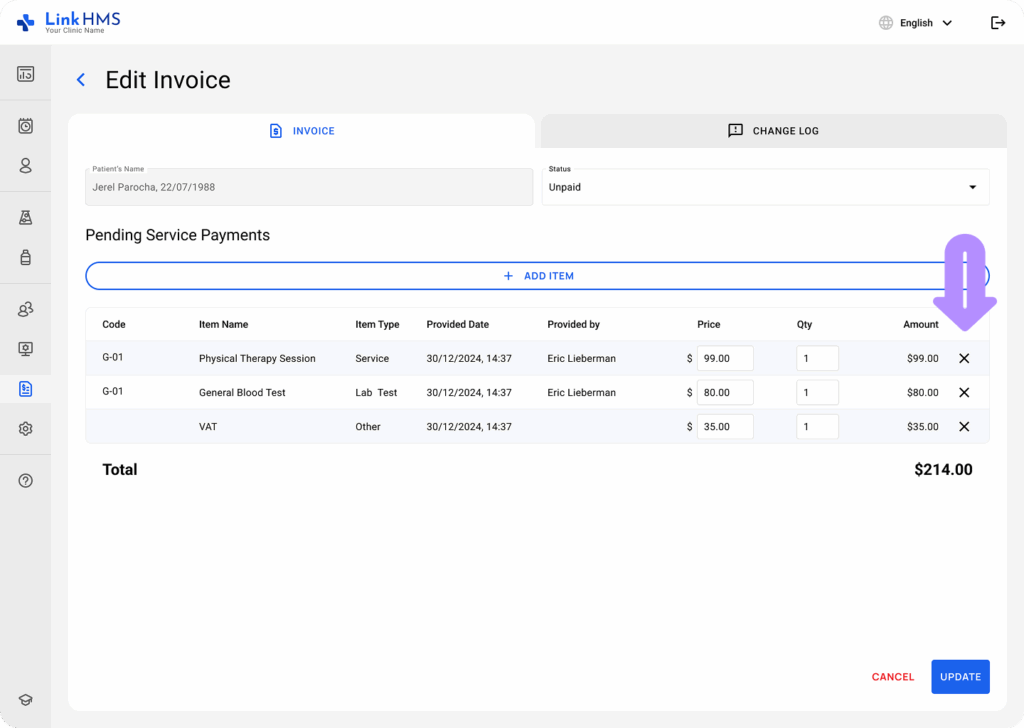Click the Lab Test item type cell
This screenshot has height=728, width=1024.
click(x=376, y=392)
